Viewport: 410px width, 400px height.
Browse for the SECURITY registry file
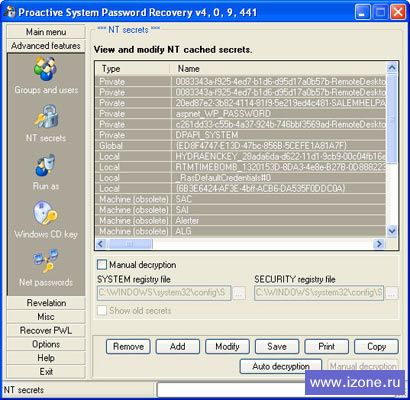coord(392,293)
